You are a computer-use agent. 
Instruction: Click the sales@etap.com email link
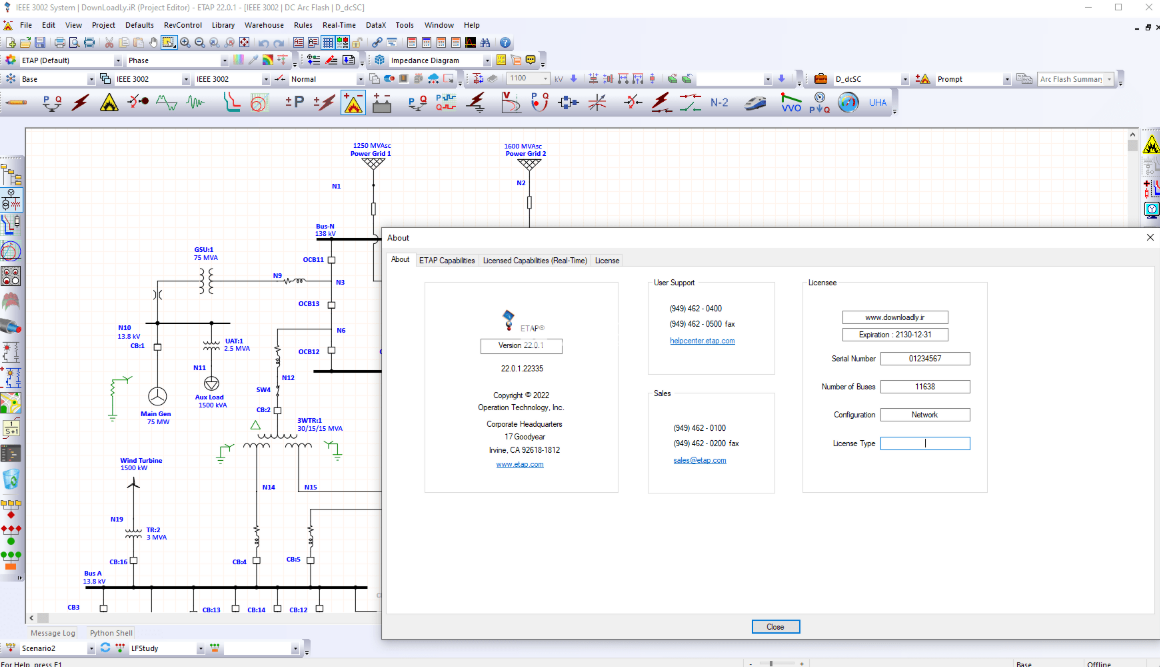(x=700, y=460)
